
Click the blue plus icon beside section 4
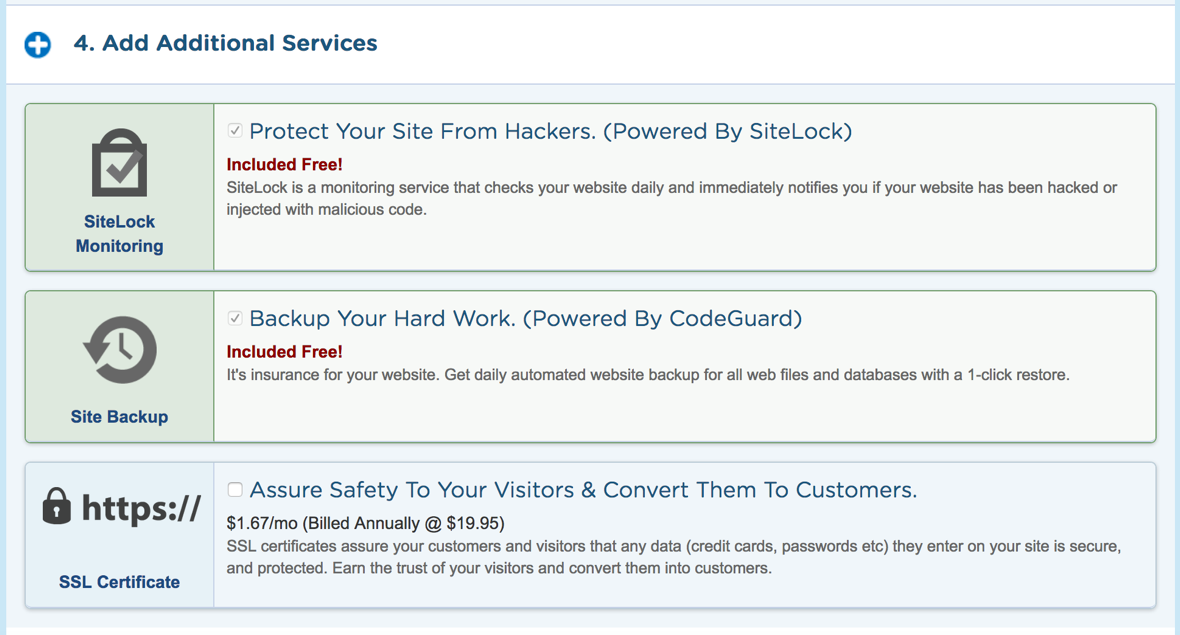tap(38, 44)
